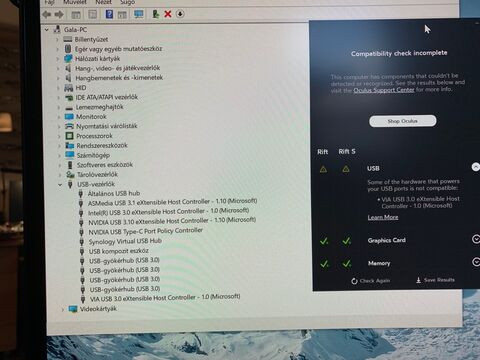Select Rendszereszközök category

[x=102, y=146]
